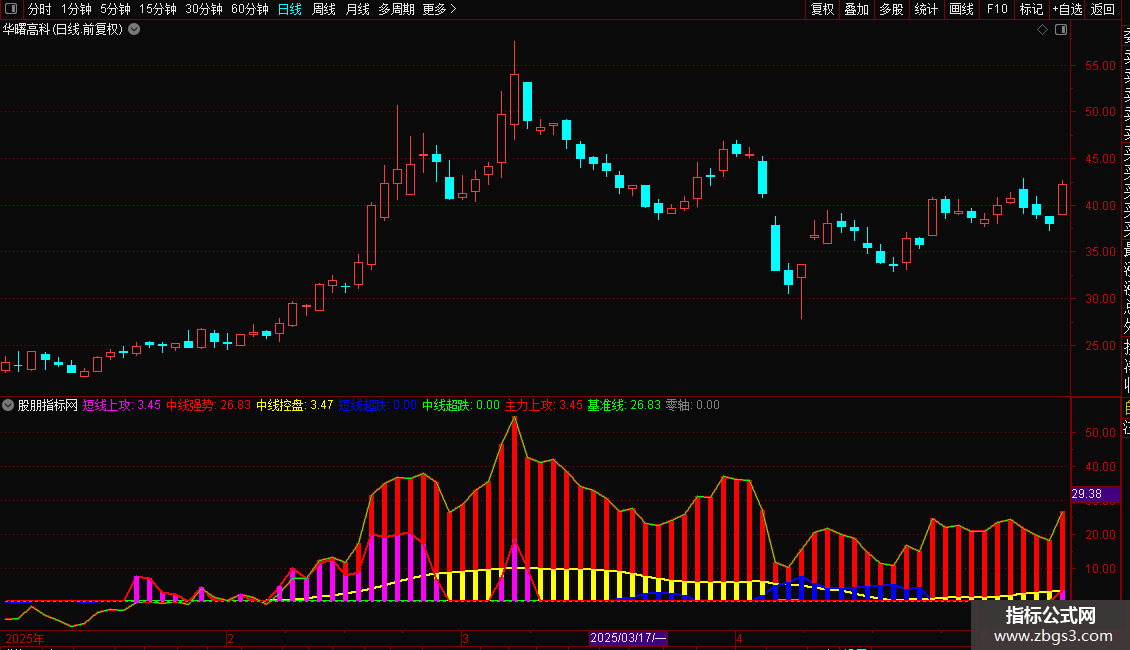
Task: Select the 日线 daily chart tab
Action: coord(290,9)
